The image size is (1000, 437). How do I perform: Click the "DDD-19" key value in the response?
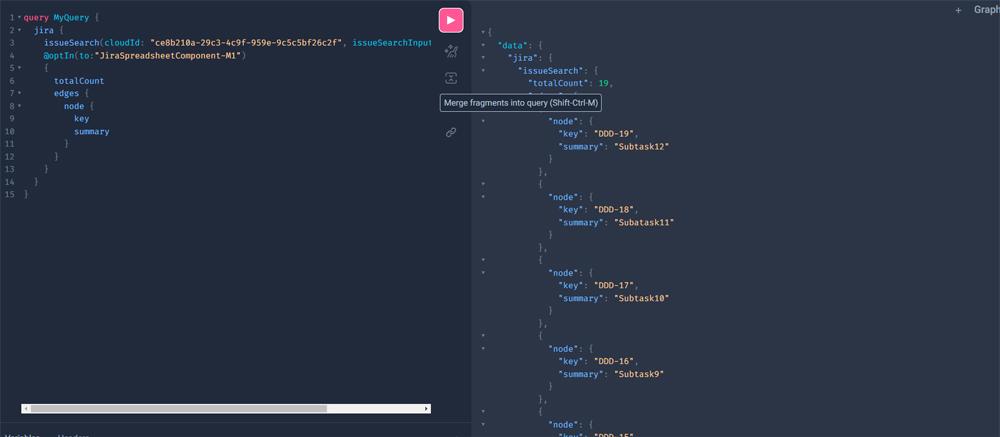615,133
